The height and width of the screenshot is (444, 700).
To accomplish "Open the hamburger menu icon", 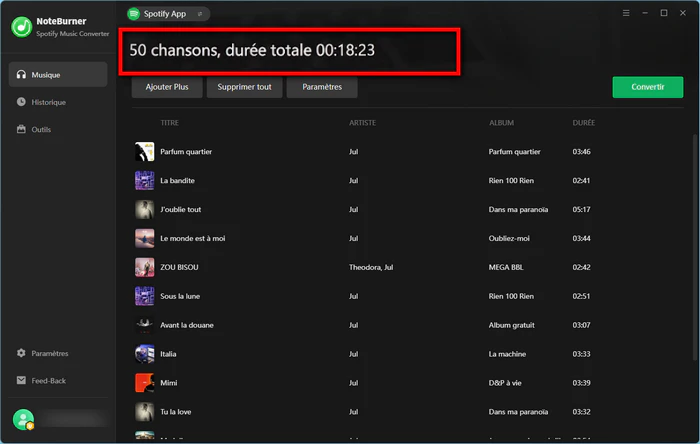I will tap(626, 13).
